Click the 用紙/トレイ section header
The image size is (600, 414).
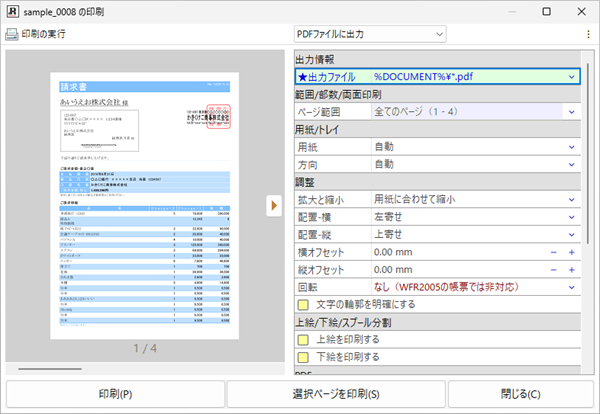click(437, 130)
